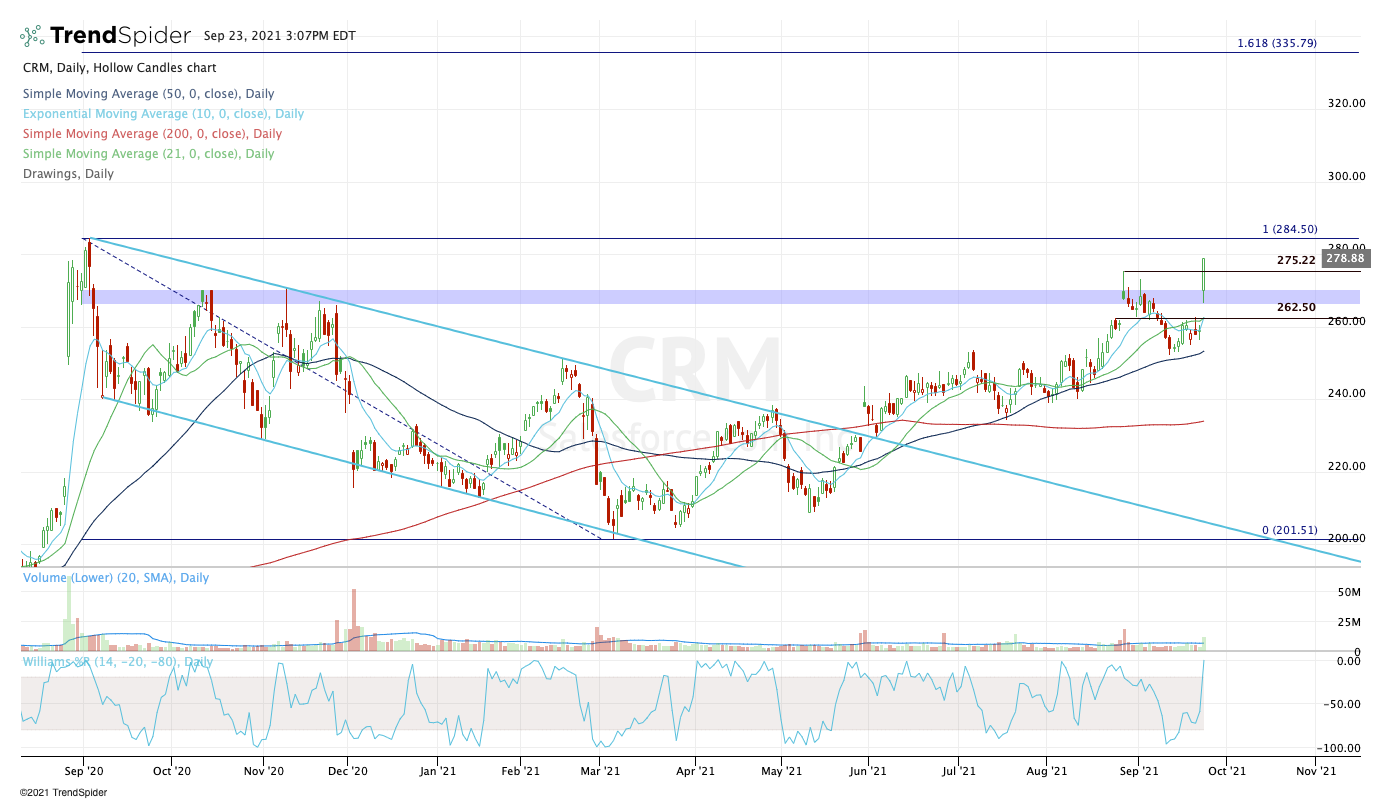Click the Aug '21 date axis label
Viewport: 1391px width, 802px height.
1045,771
